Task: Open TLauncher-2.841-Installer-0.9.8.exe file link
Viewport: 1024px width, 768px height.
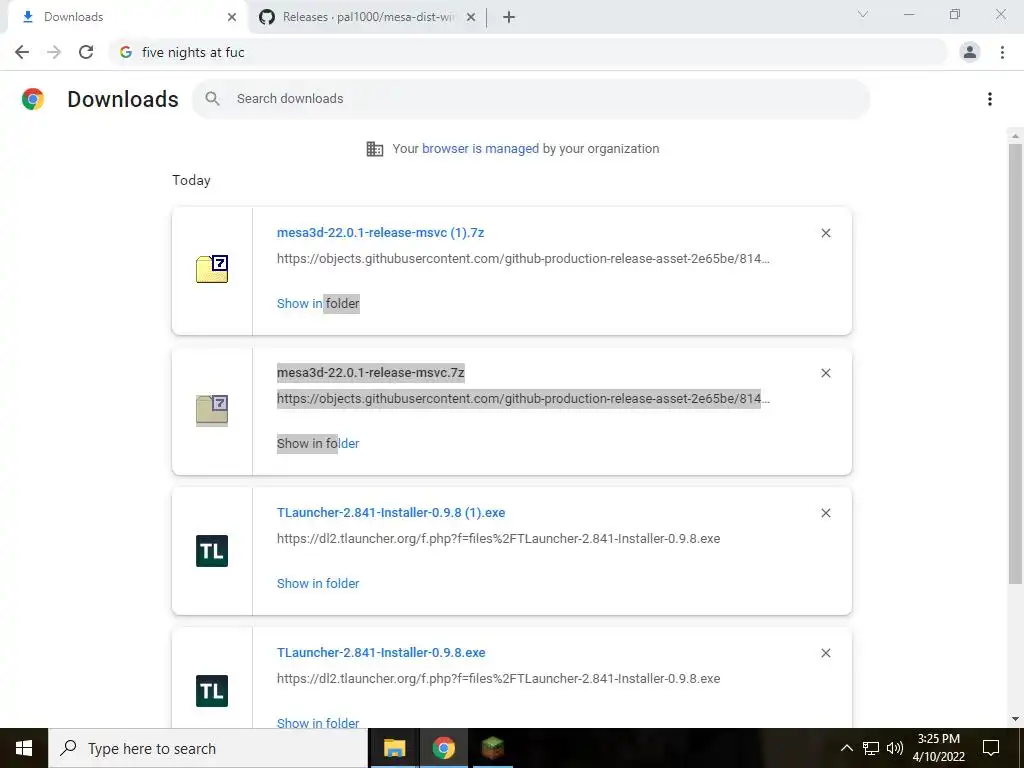Action: click(x=381, y=652)
